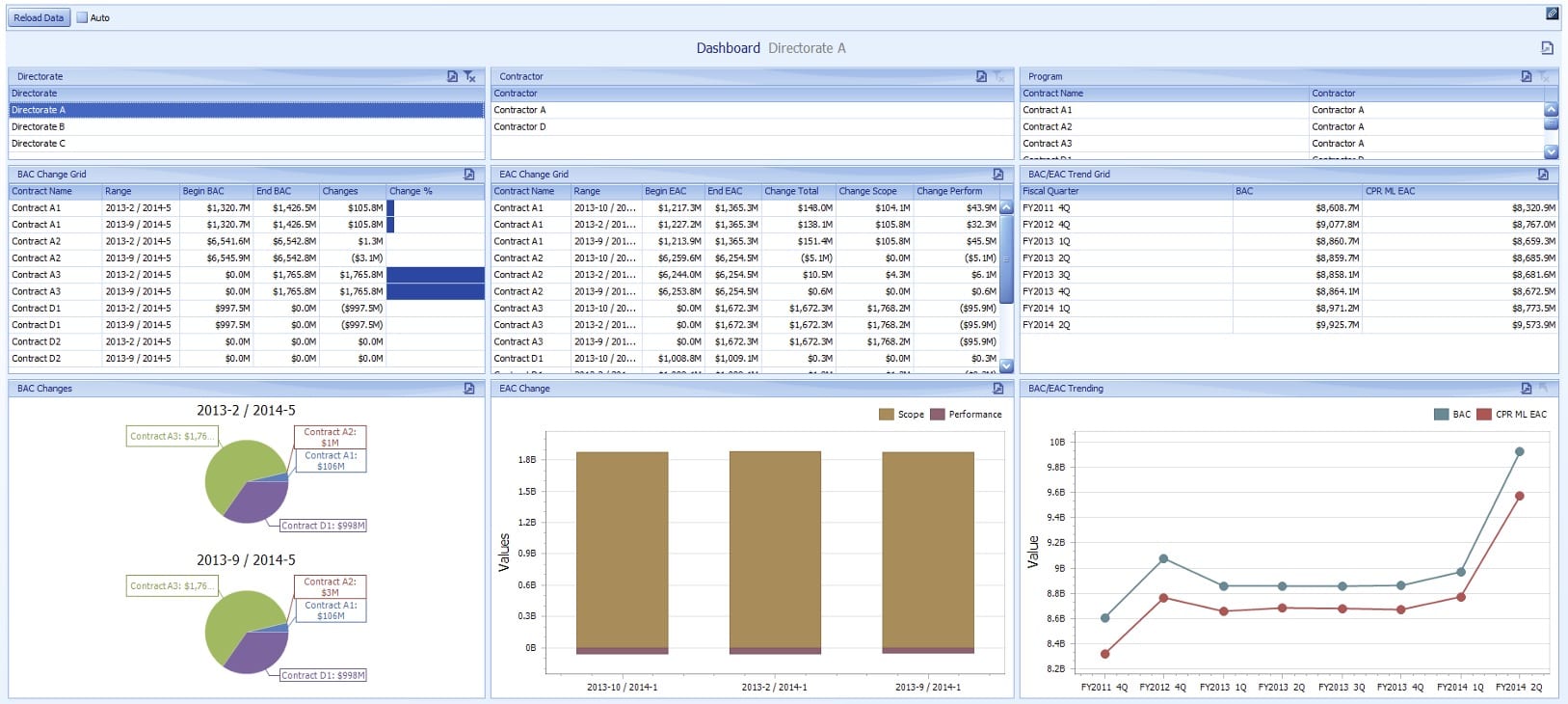Export the EAC Change chart
Viewport: 1568px width, 704px height.
tap(998, 389)
